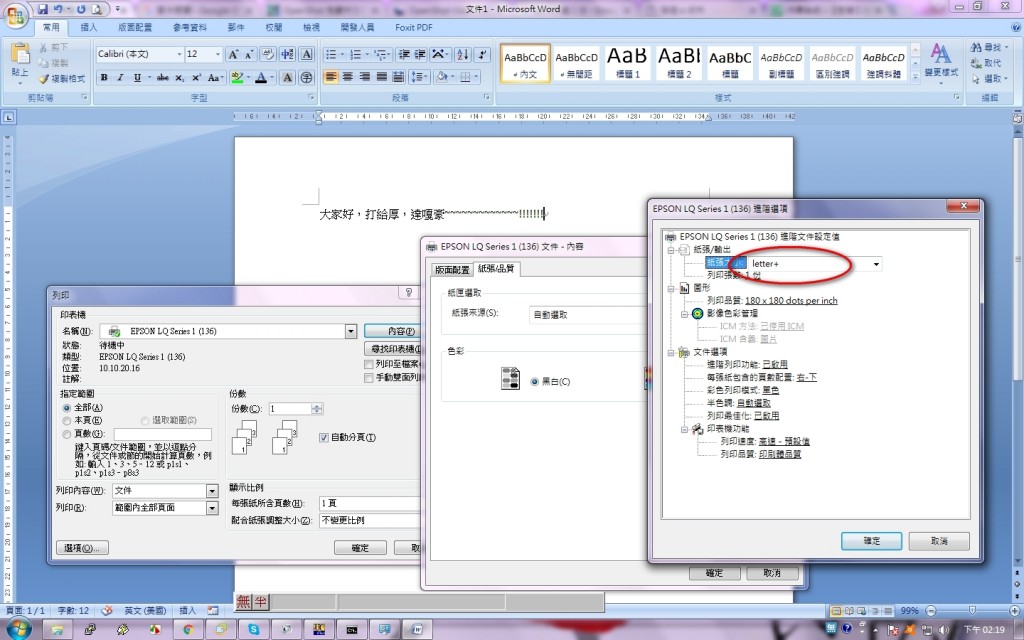Click the Grow Font icon
This screenshot has width=1024, height=640.
(x=232, y=54)
